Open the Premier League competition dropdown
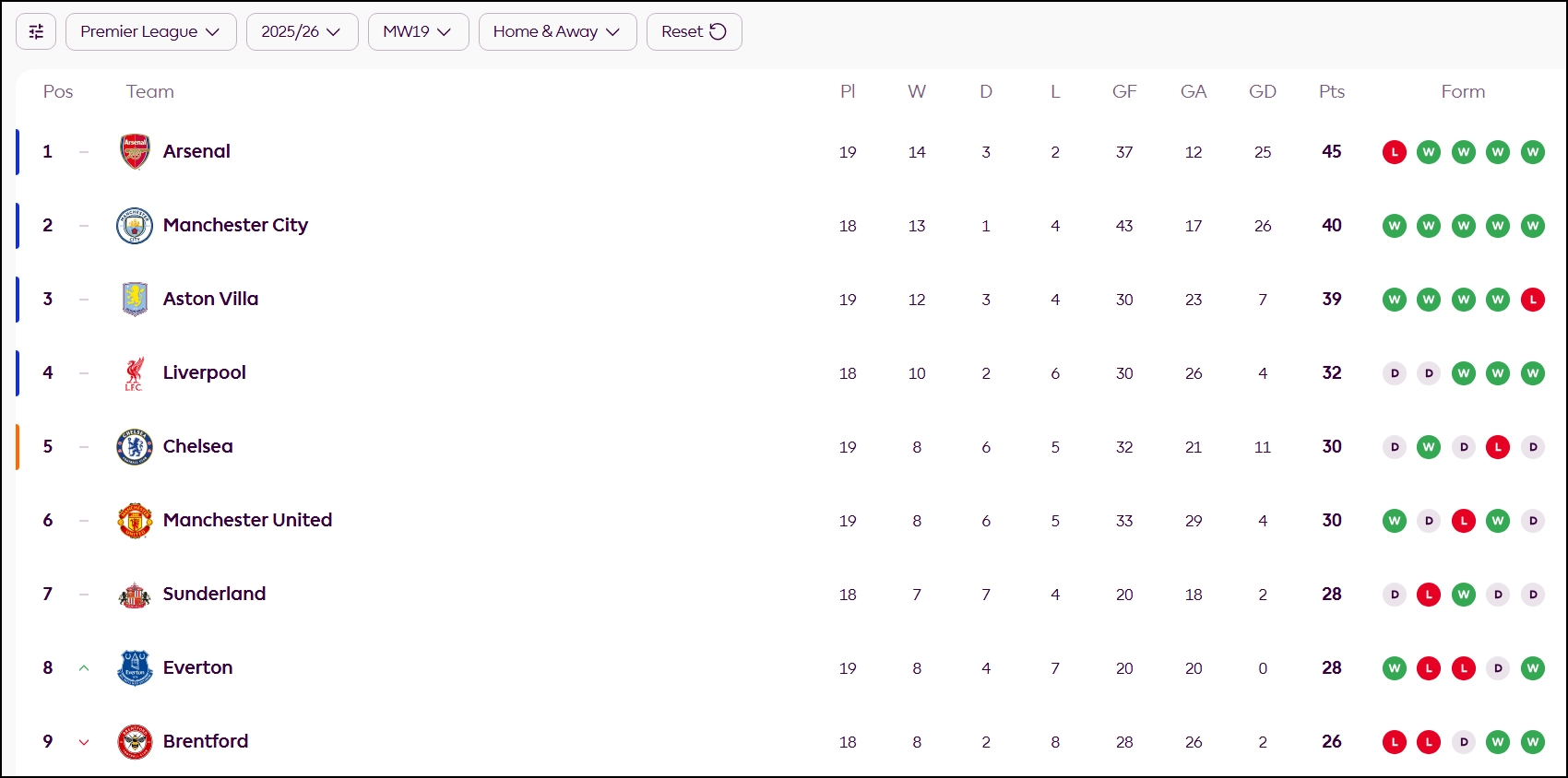Viewport: 1568px width, 778px height. 150,31
